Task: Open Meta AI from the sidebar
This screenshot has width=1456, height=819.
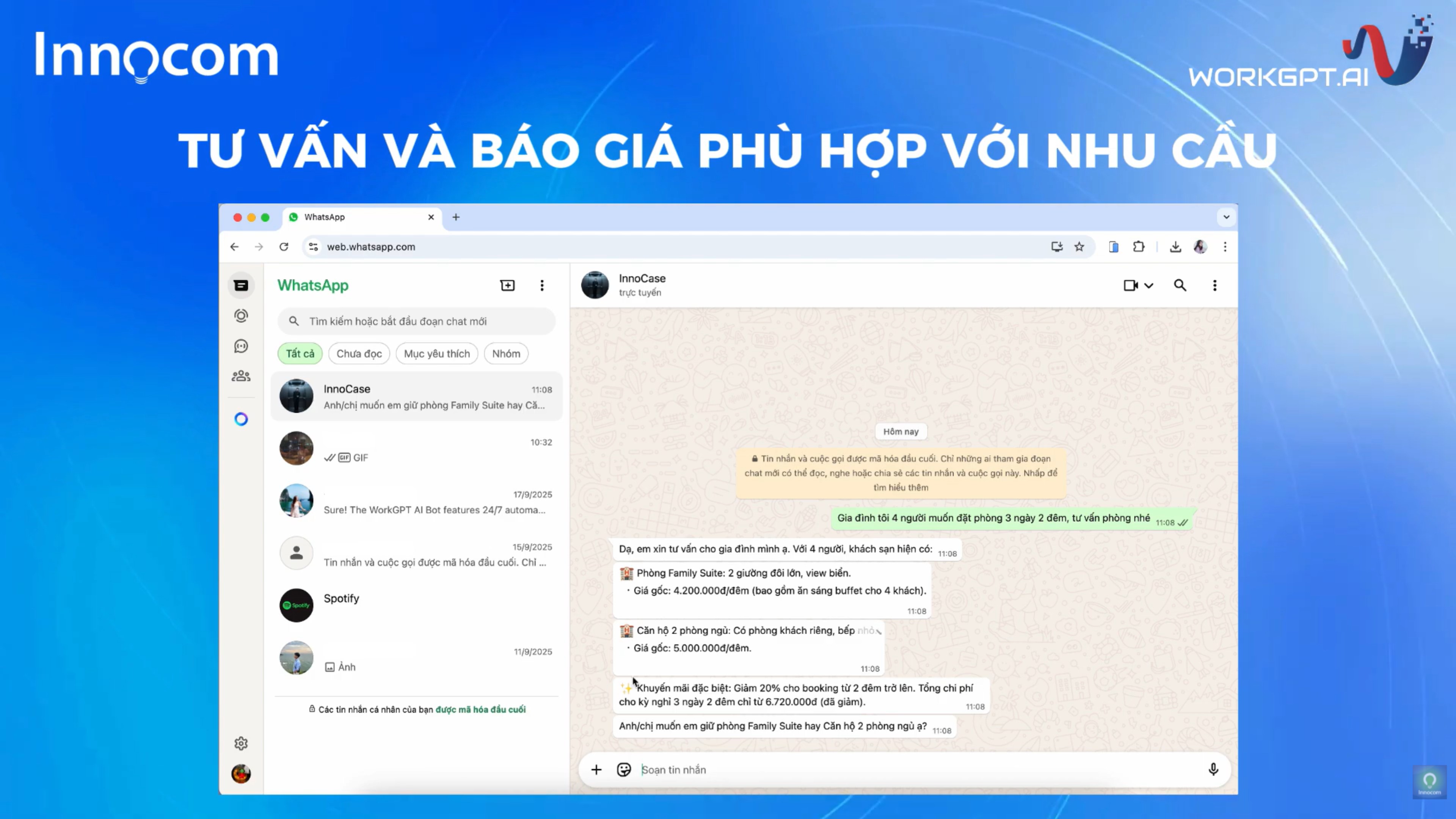Action: (x=242, y=419)
